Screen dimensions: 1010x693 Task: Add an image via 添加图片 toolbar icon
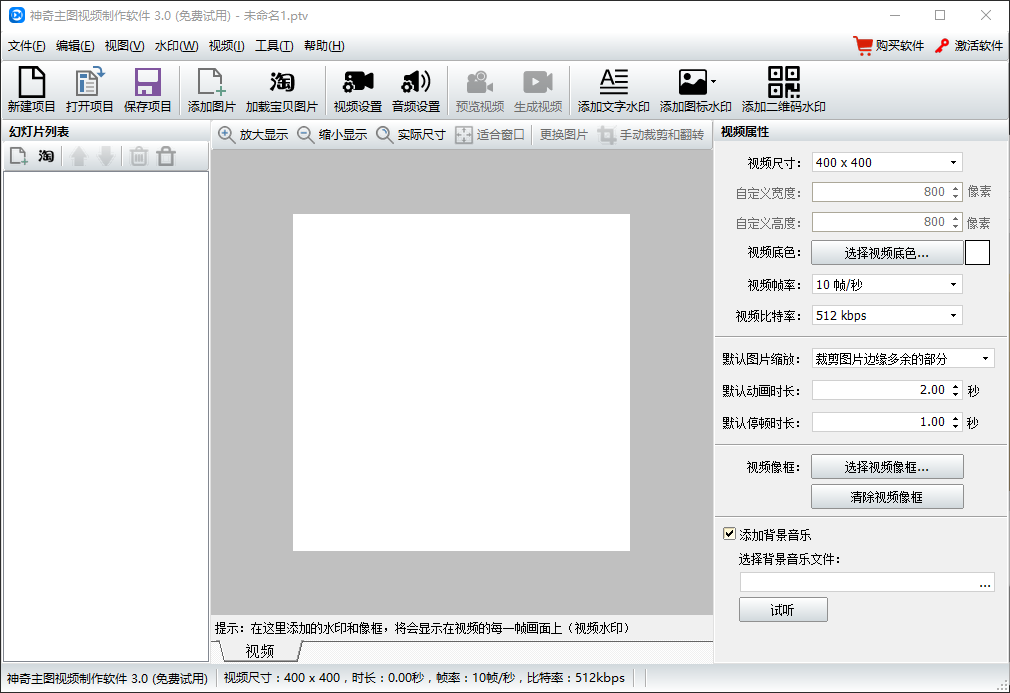tap(211, 90)
